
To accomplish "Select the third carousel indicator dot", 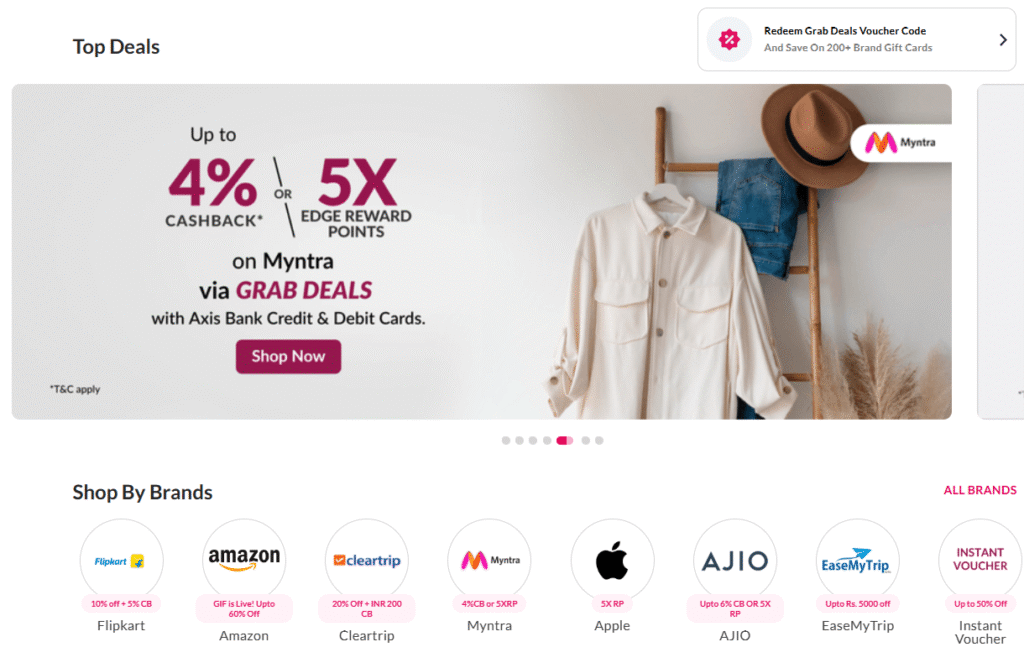I will tap(533, 441).
